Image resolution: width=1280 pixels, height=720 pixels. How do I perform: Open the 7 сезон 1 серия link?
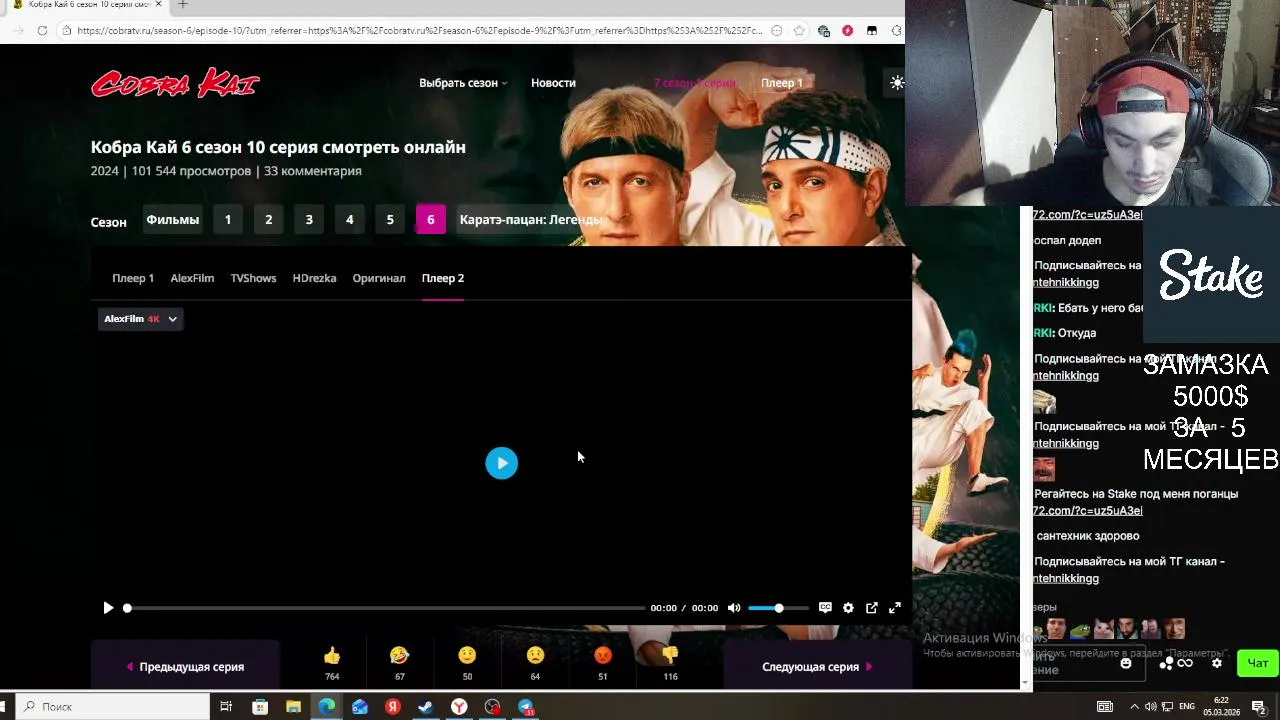[694, 83]
